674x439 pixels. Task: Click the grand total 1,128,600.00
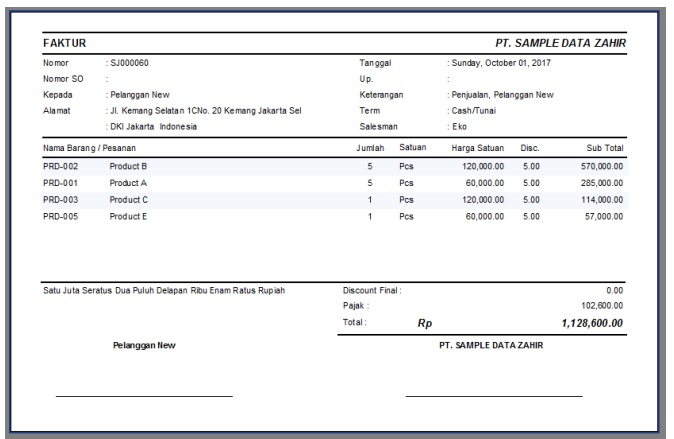click(x=590, y=323)
